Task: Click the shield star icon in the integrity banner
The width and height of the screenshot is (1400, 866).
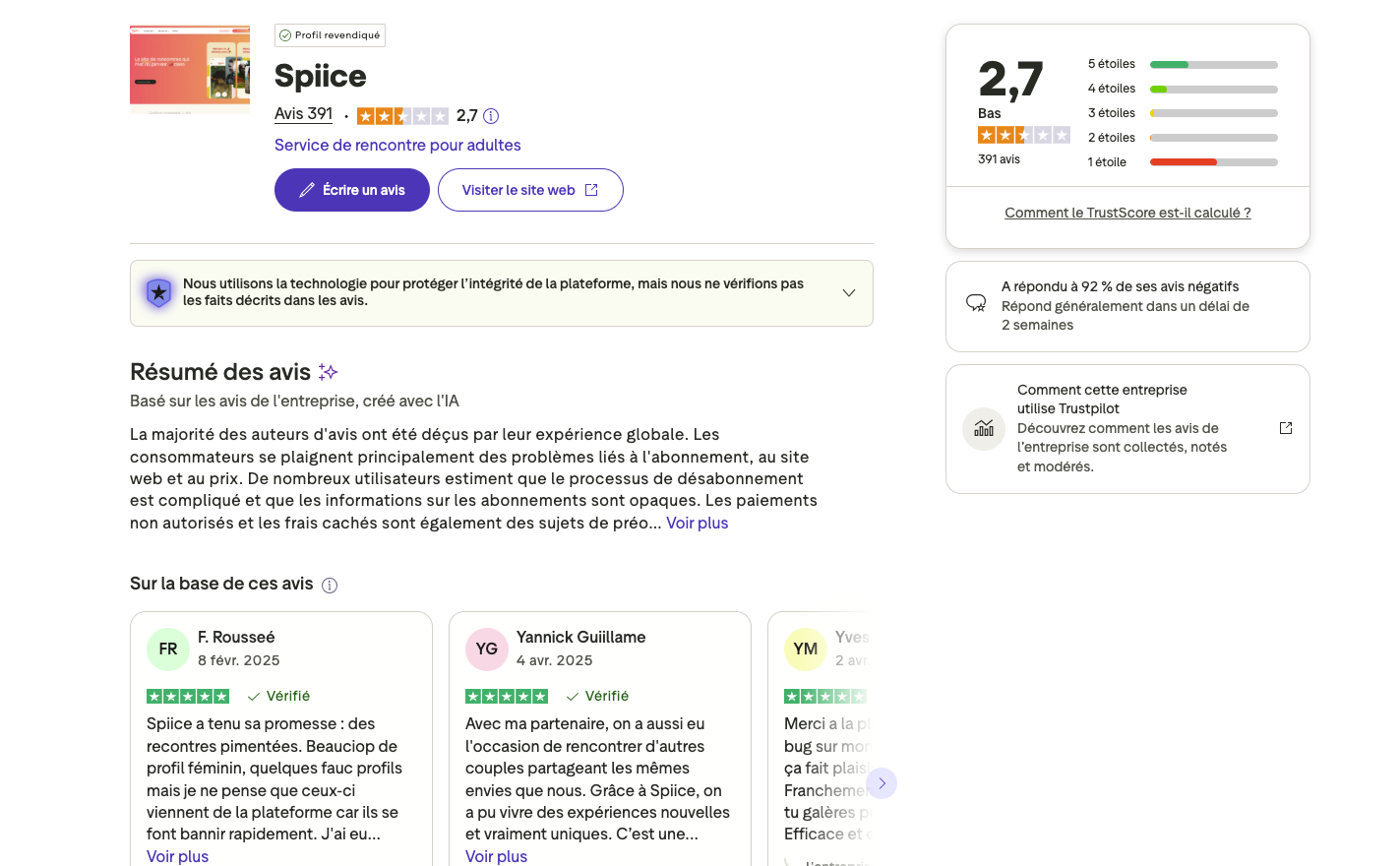Action: pos(158,292)
